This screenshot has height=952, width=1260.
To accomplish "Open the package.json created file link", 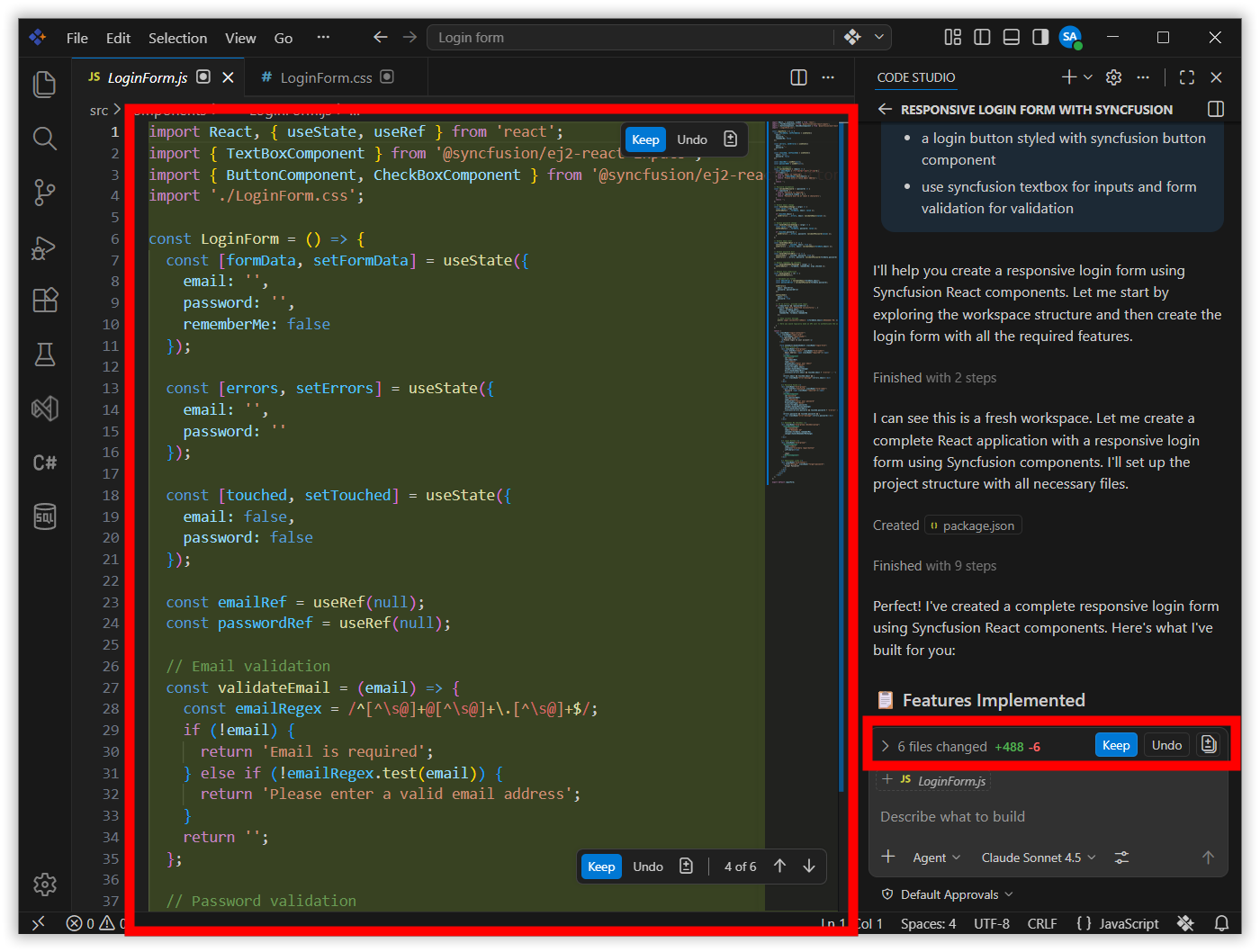I will coord(973,525).
